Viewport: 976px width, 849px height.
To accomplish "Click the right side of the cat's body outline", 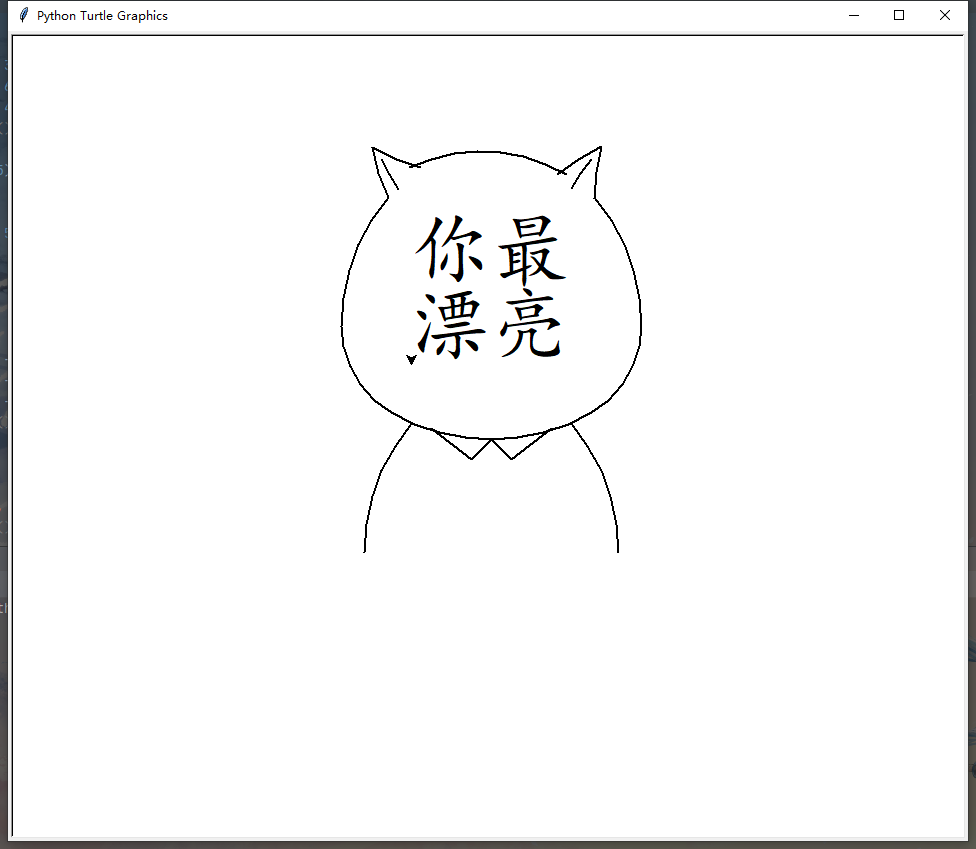I will click(613, 500).
